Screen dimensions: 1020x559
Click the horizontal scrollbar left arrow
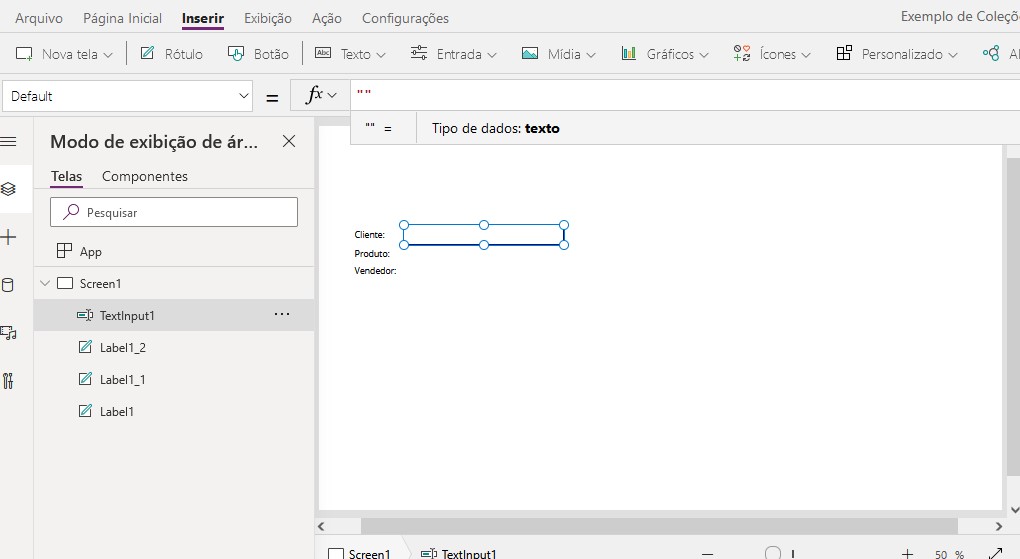tap(321, 526)
